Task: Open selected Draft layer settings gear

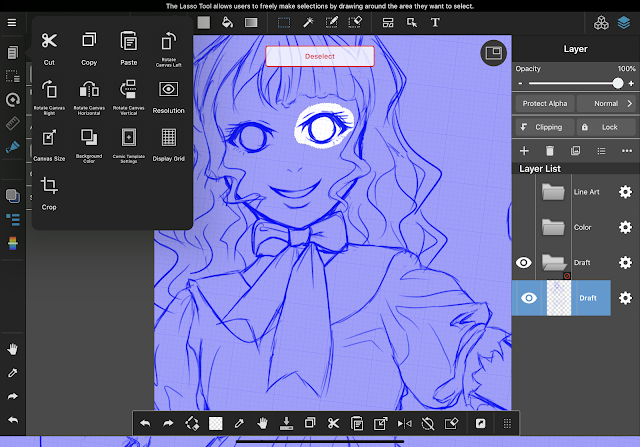Action: coord(625,298)
